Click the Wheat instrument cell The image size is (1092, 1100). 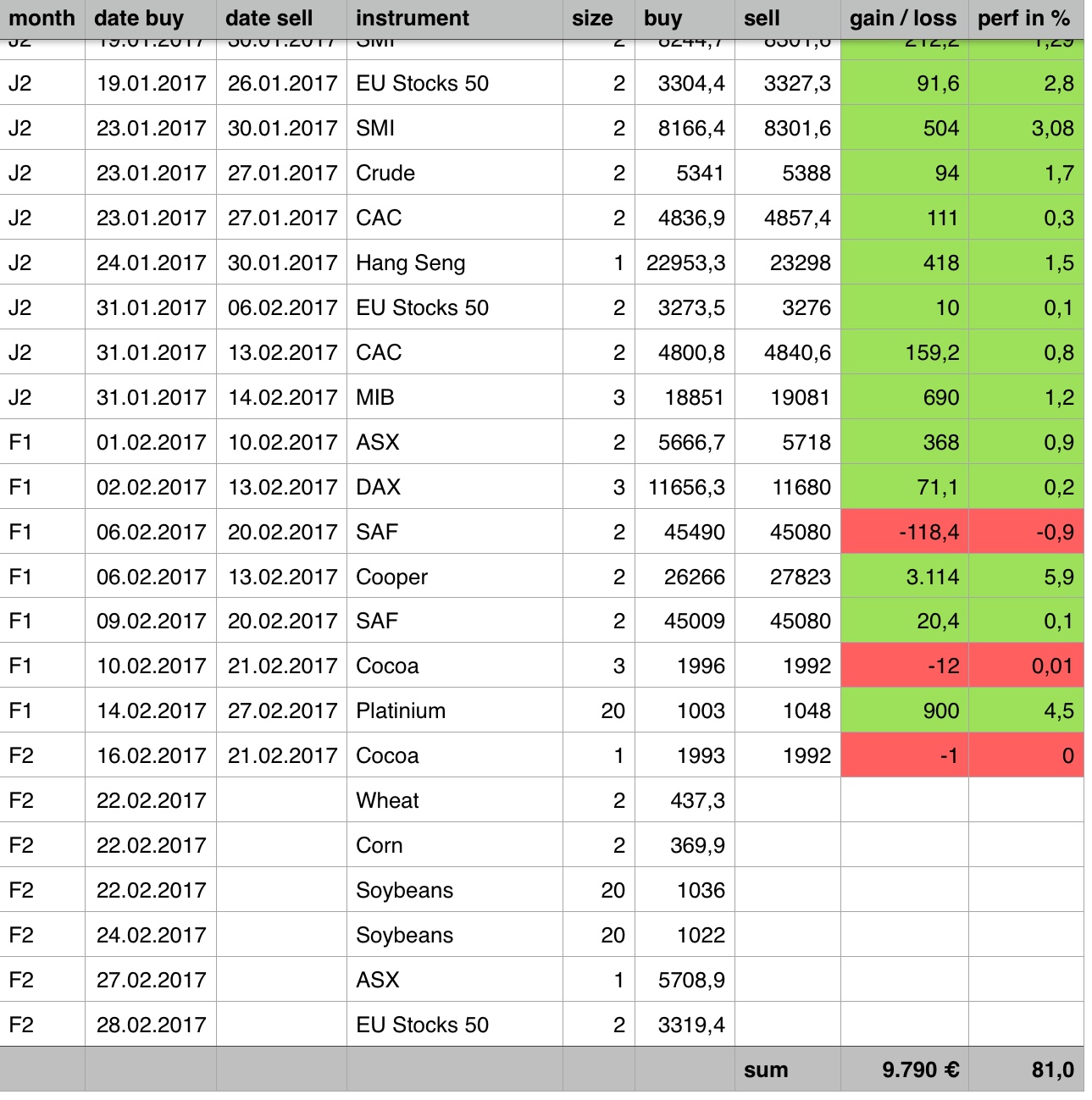tap(388, 800)
